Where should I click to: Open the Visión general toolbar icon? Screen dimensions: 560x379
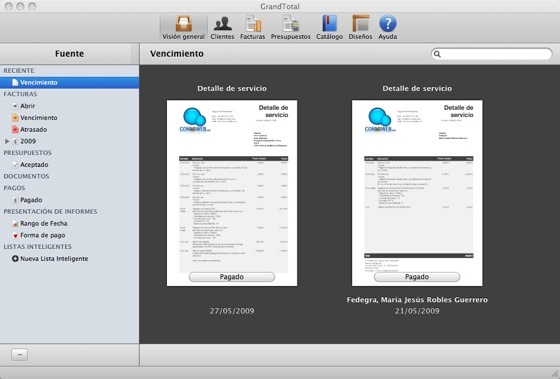184,27
